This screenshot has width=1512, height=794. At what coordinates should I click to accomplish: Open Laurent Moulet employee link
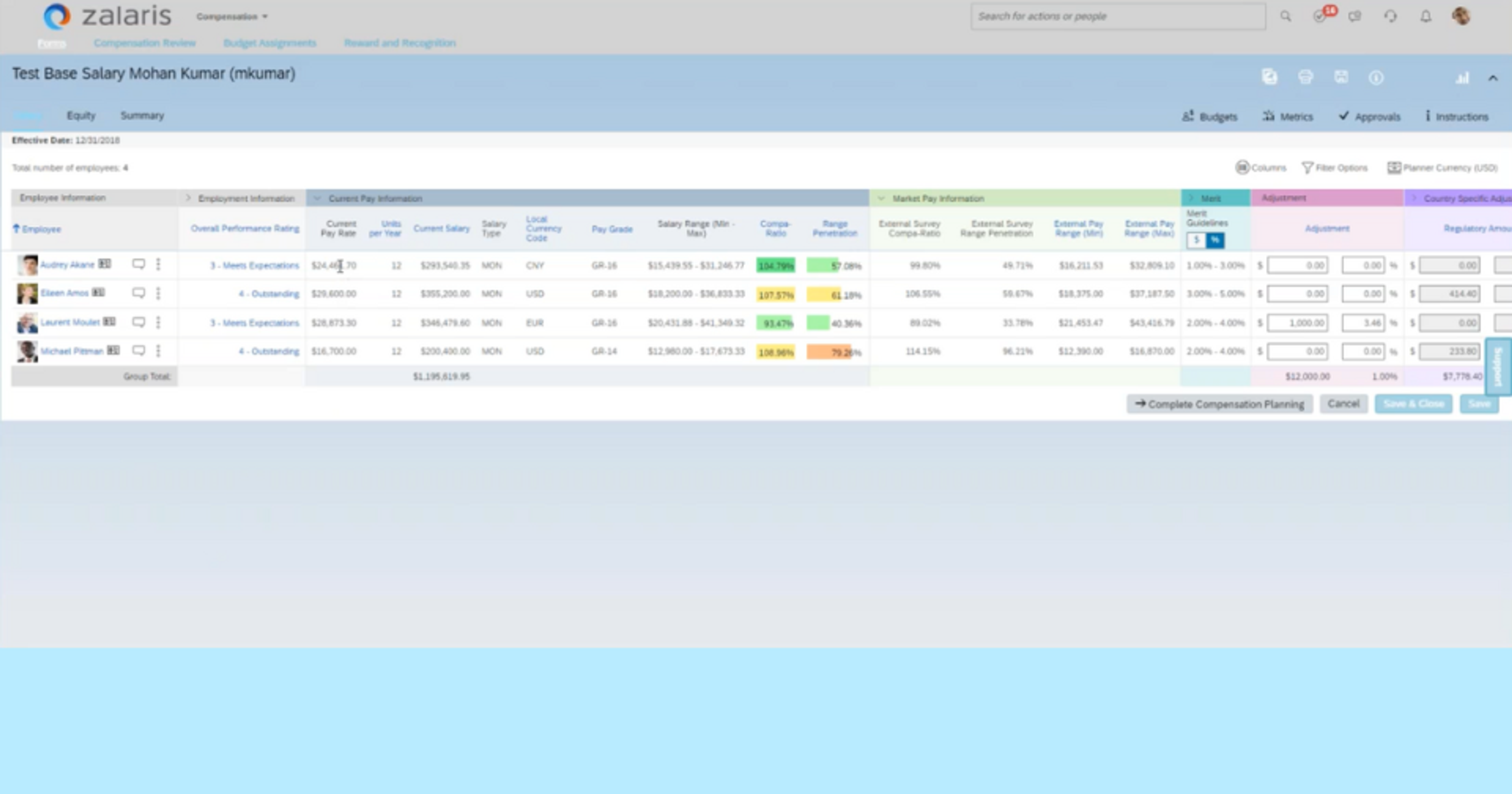(x=70, y=322)
